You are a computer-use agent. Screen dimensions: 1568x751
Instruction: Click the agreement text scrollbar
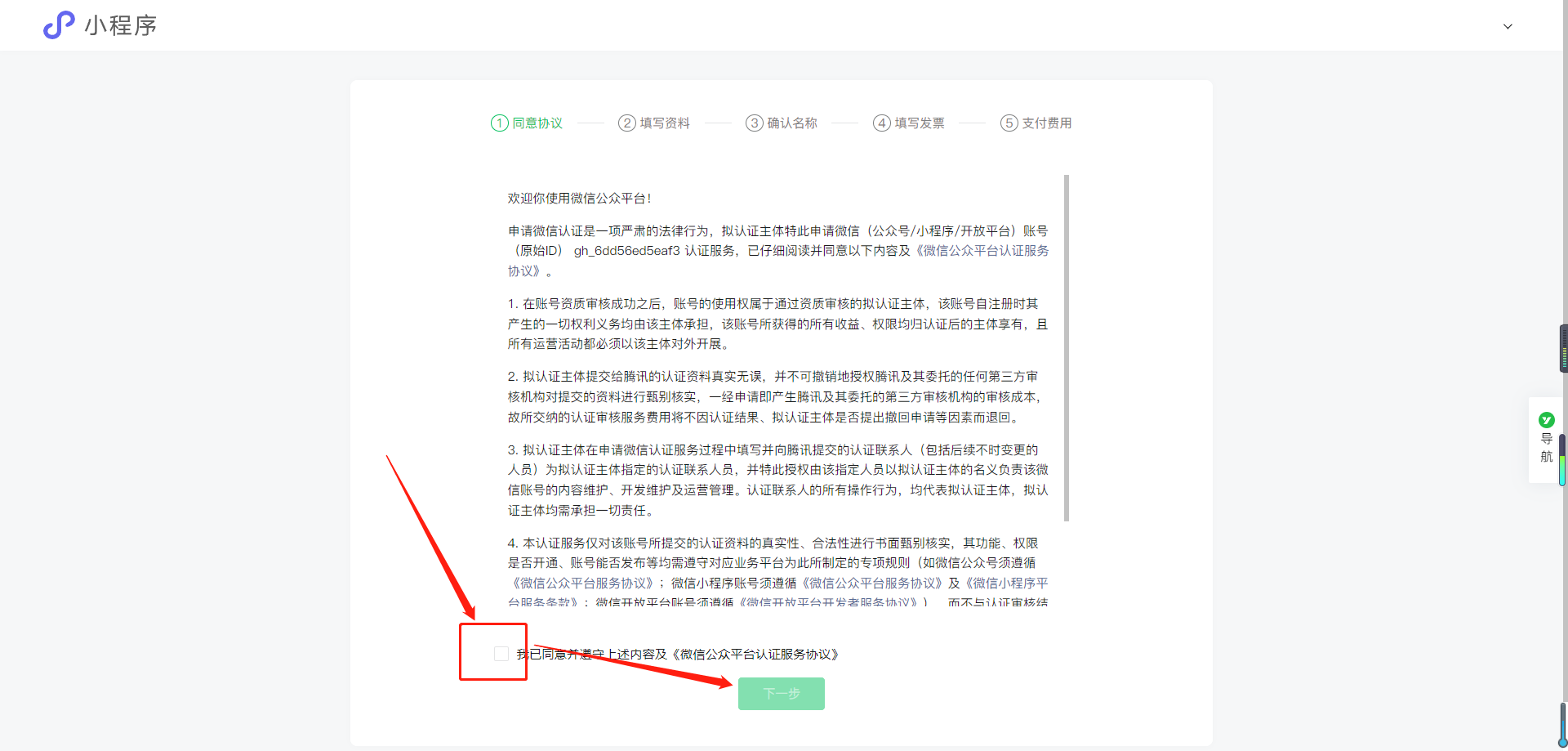[x=1066, y=347]
